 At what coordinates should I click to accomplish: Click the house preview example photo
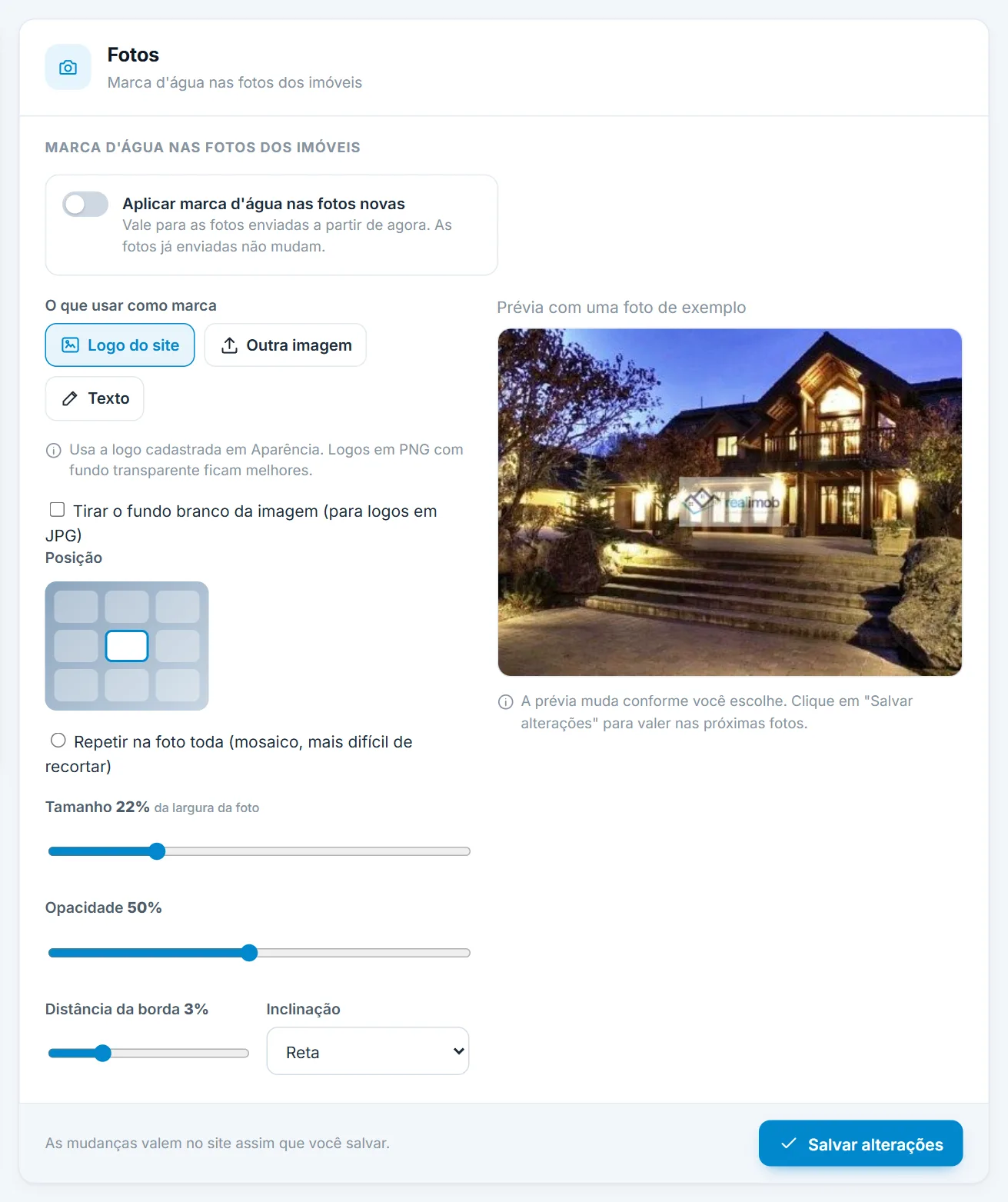coord(730,502)
